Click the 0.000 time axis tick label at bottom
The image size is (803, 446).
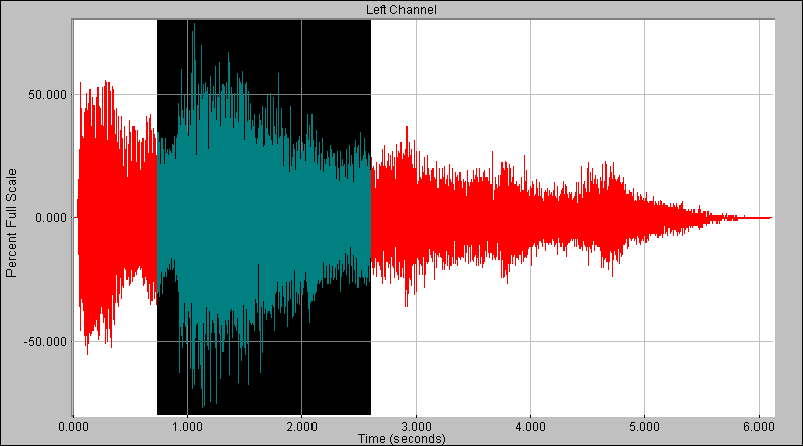[73, 427]
